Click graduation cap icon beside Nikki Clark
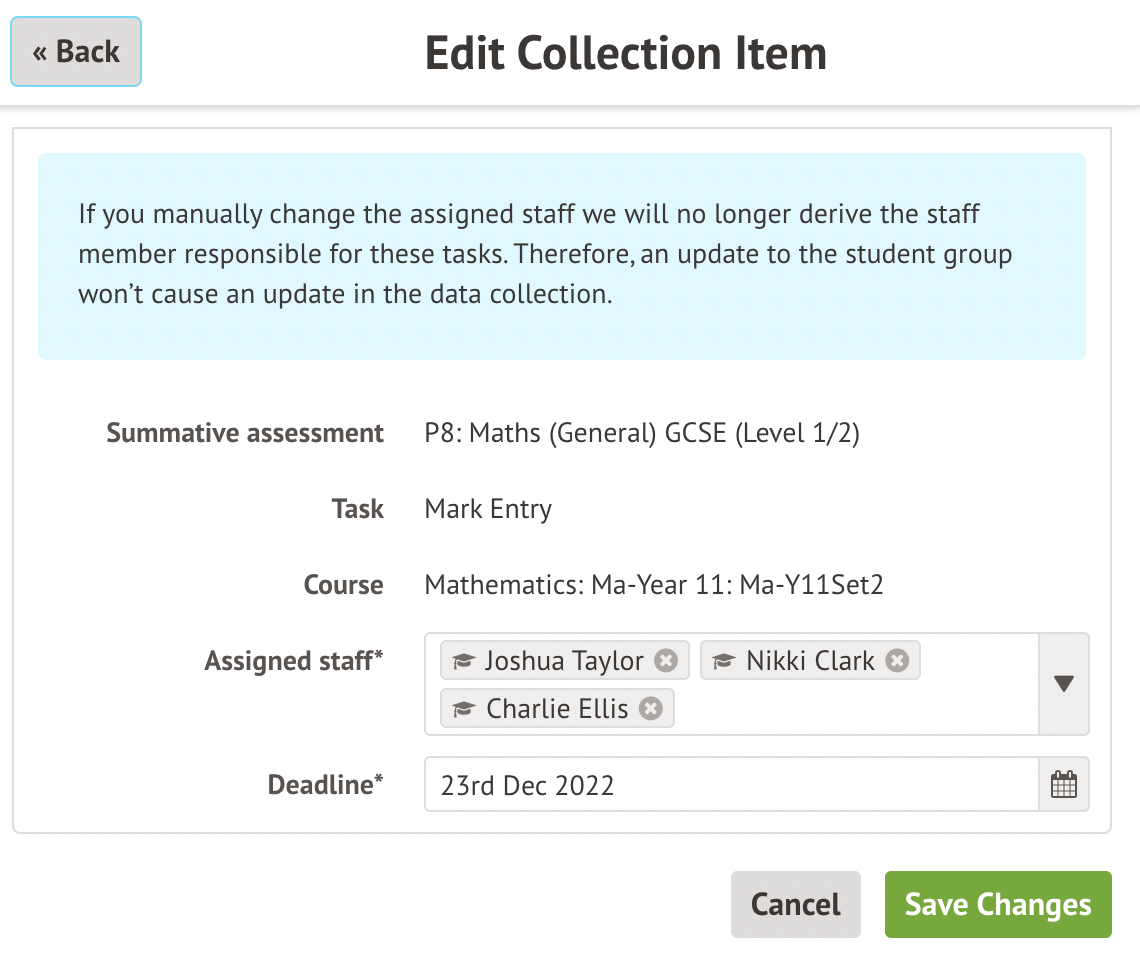Image resolution: width=1140 pixels, height=954 pixels. [723, 662]
